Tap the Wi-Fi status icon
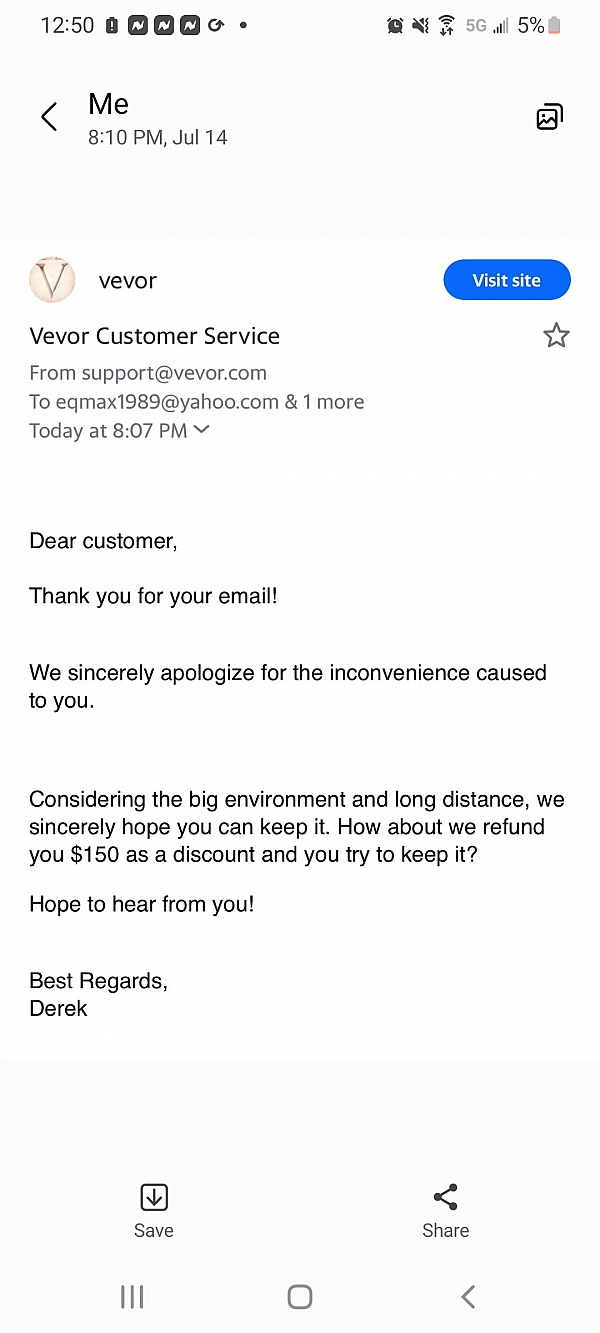The height and width of the screenshot is (1333, 600). pyautogui.click(x=447, y=26)
